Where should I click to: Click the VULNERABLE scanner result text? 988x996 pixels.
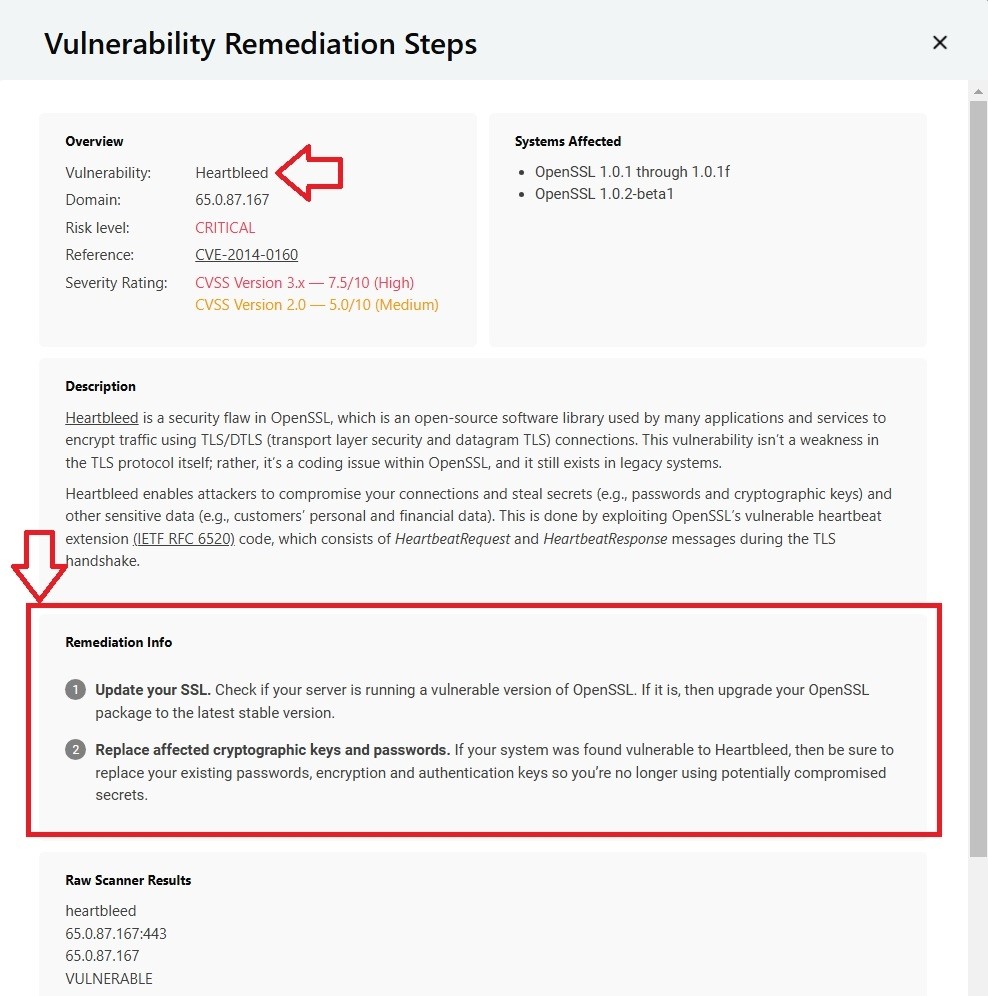click(109, 979)
